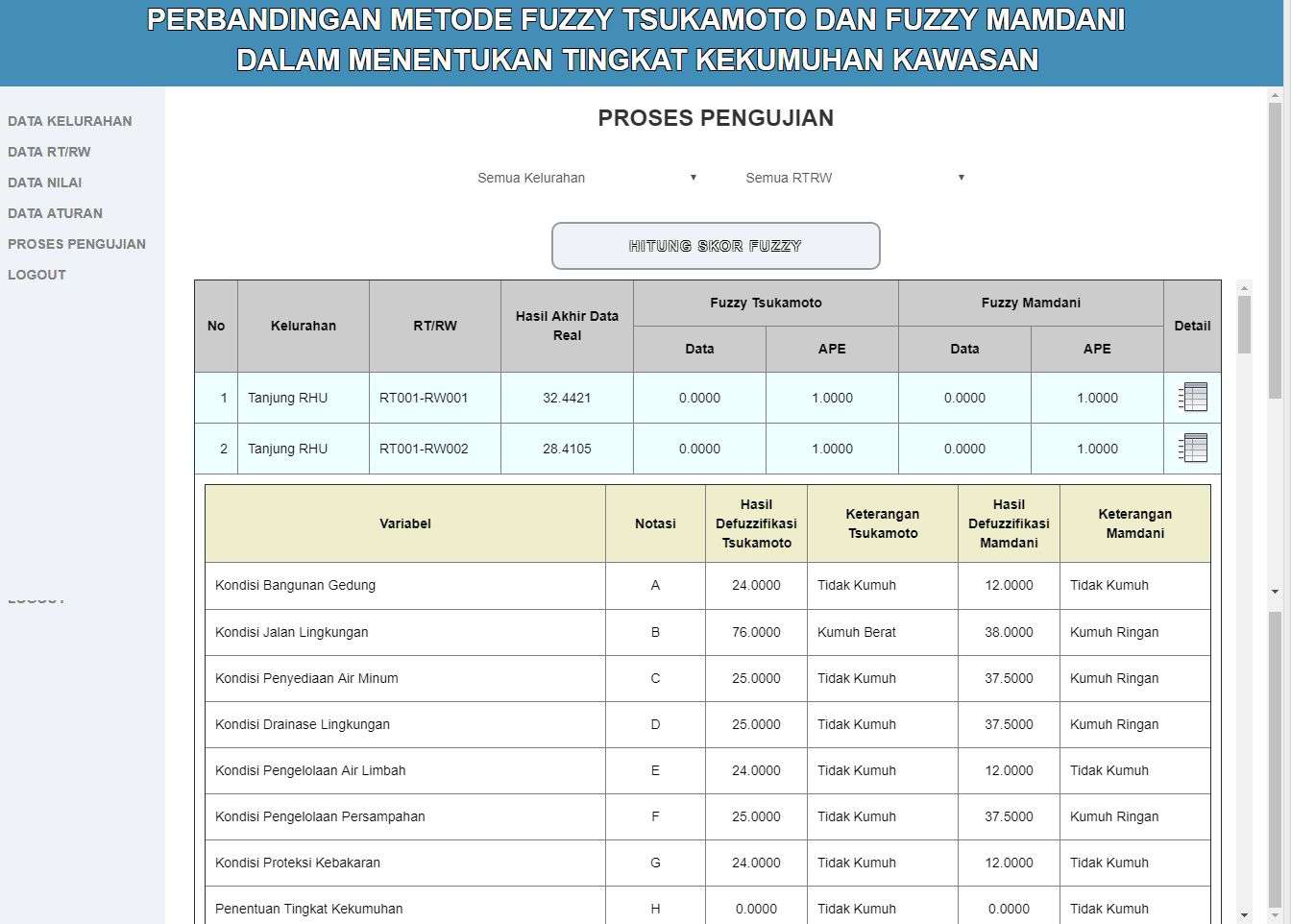Click inner table scrollbar thumb

click(x=1245, y=325)
